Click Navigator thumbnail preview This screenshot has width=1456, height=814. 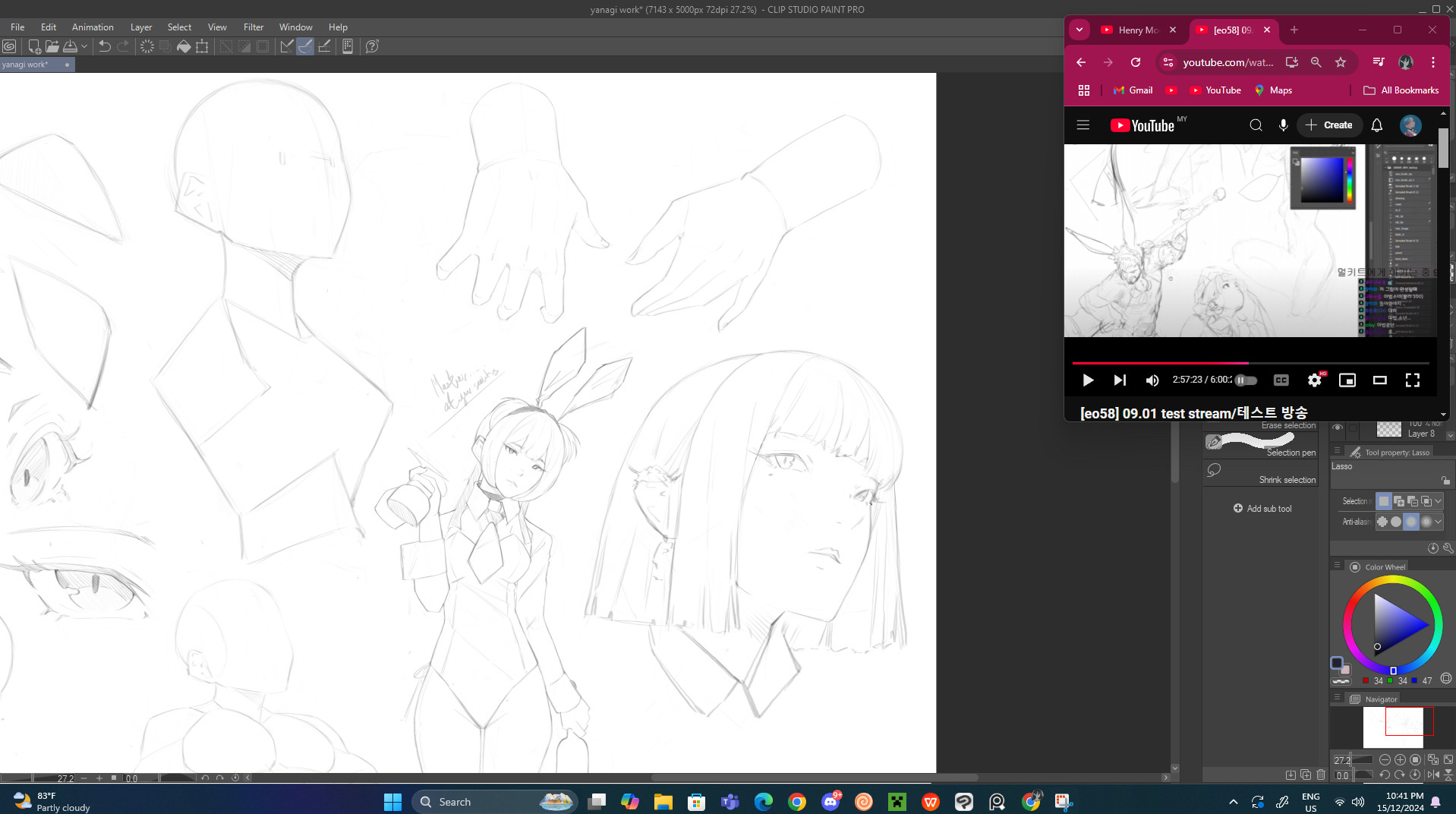1393,727
